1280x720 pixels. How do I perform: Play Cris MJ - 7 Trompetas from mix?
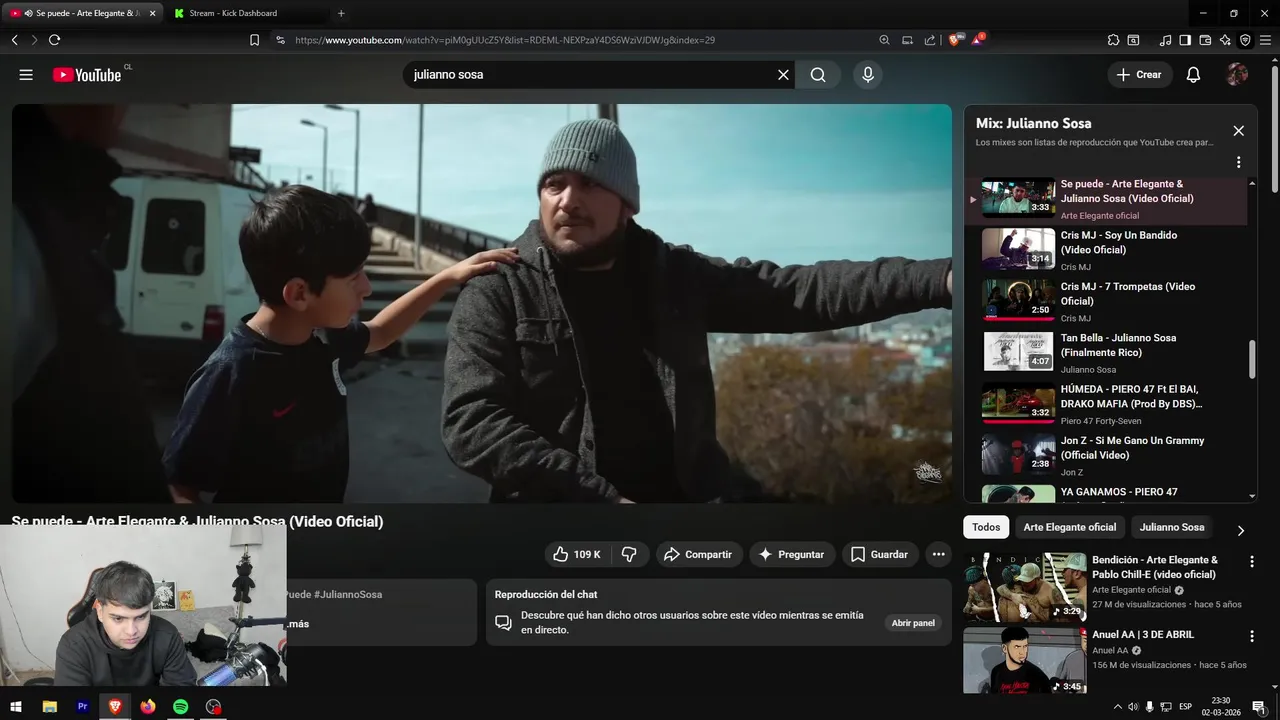pos(1106,301)
